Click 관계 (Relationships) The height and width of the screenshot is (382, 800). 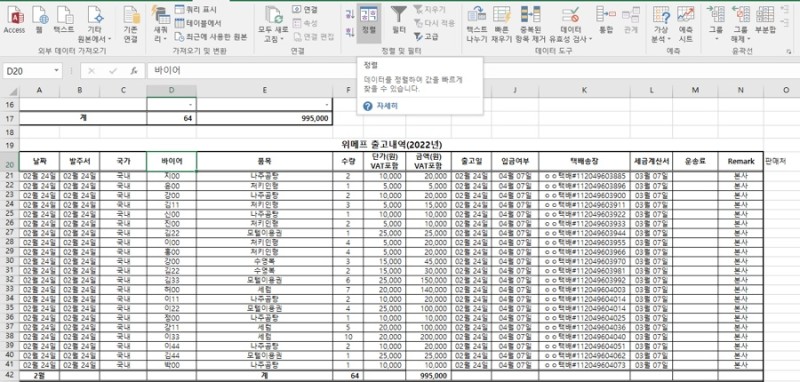tap(631, 20)
